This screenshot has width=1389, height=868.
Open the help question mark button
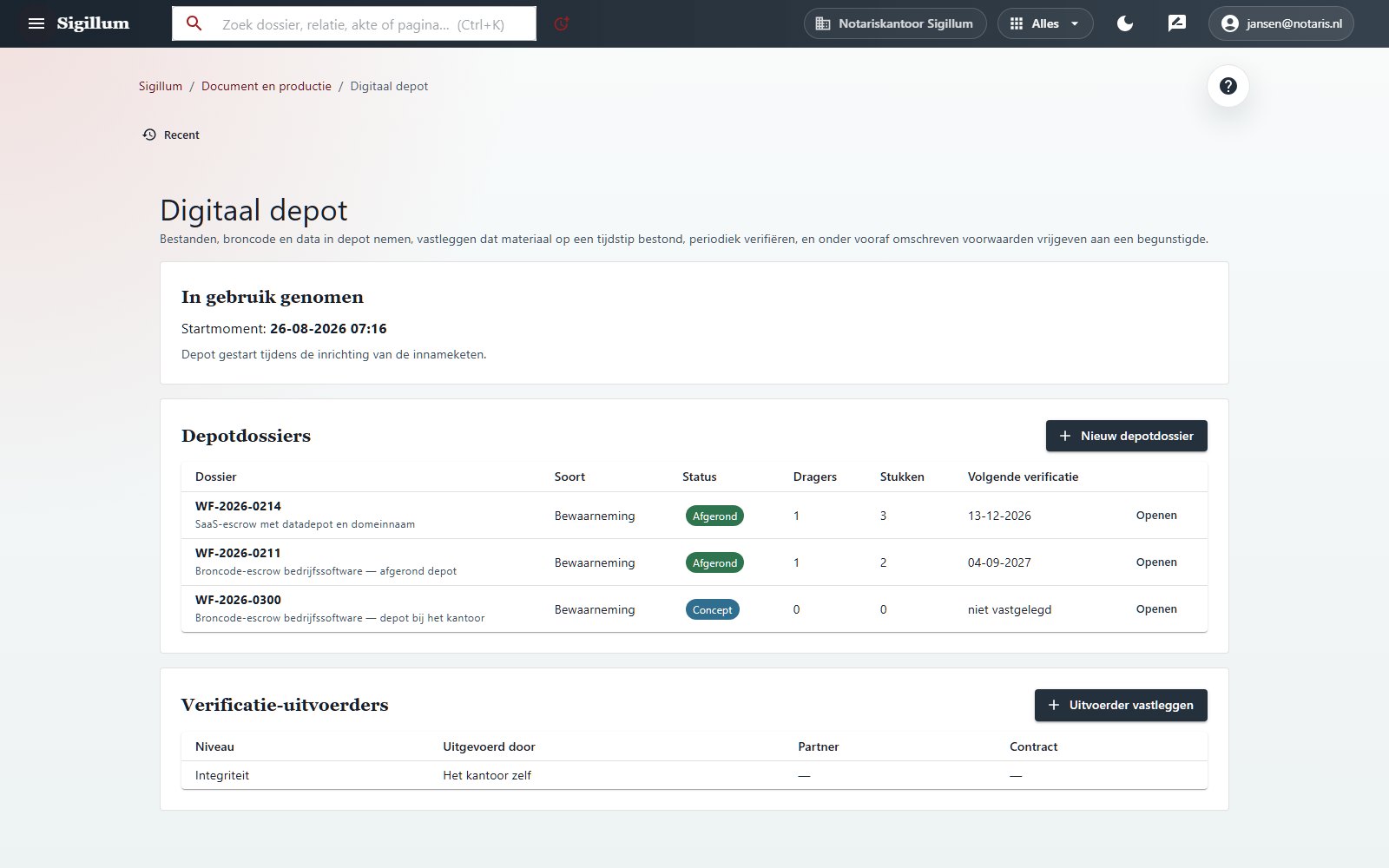pos(1228,86)
